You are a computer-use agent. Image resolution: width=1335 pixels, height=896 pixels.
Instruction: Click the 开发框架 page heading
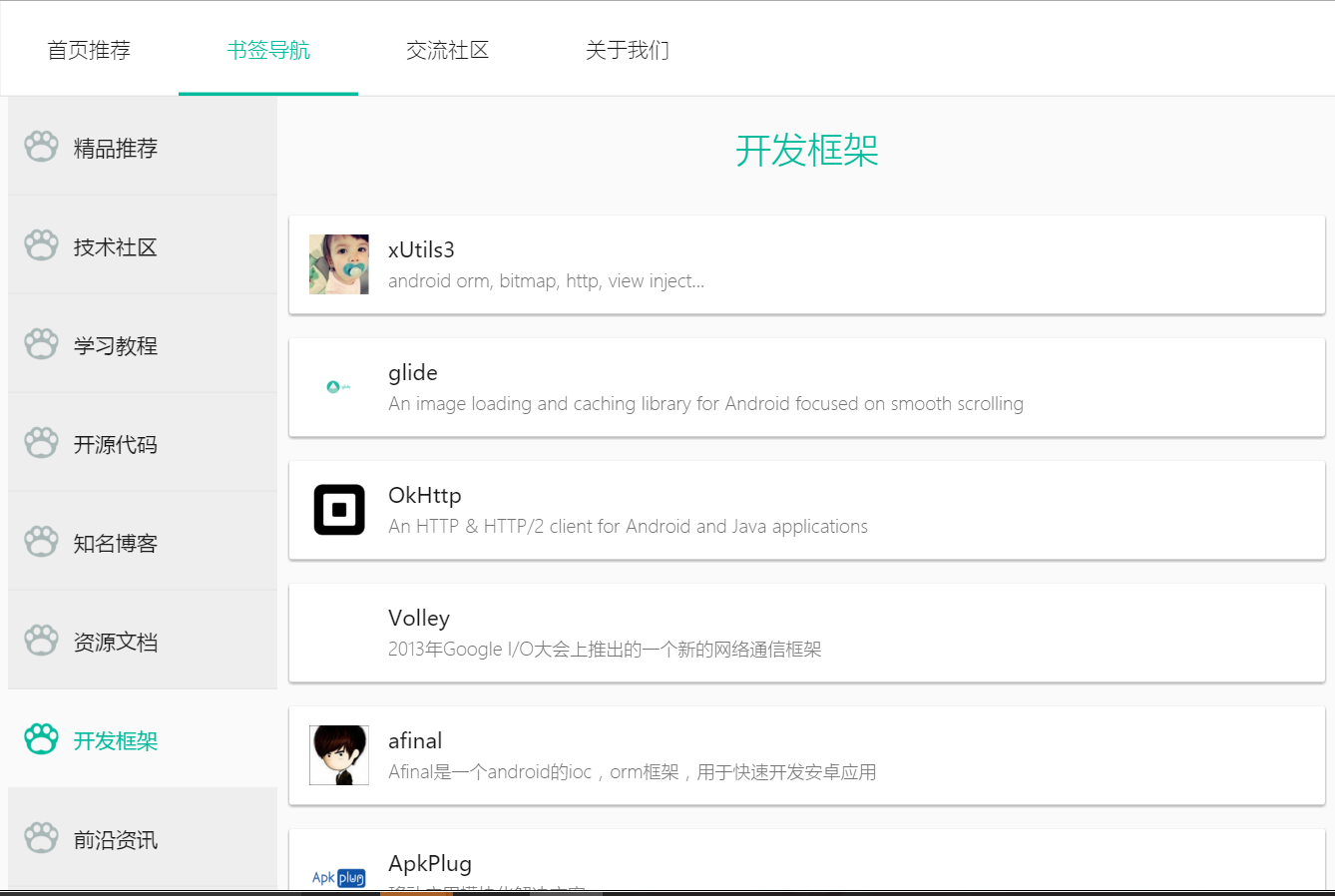pyautogui.click(x=807, y=151)
